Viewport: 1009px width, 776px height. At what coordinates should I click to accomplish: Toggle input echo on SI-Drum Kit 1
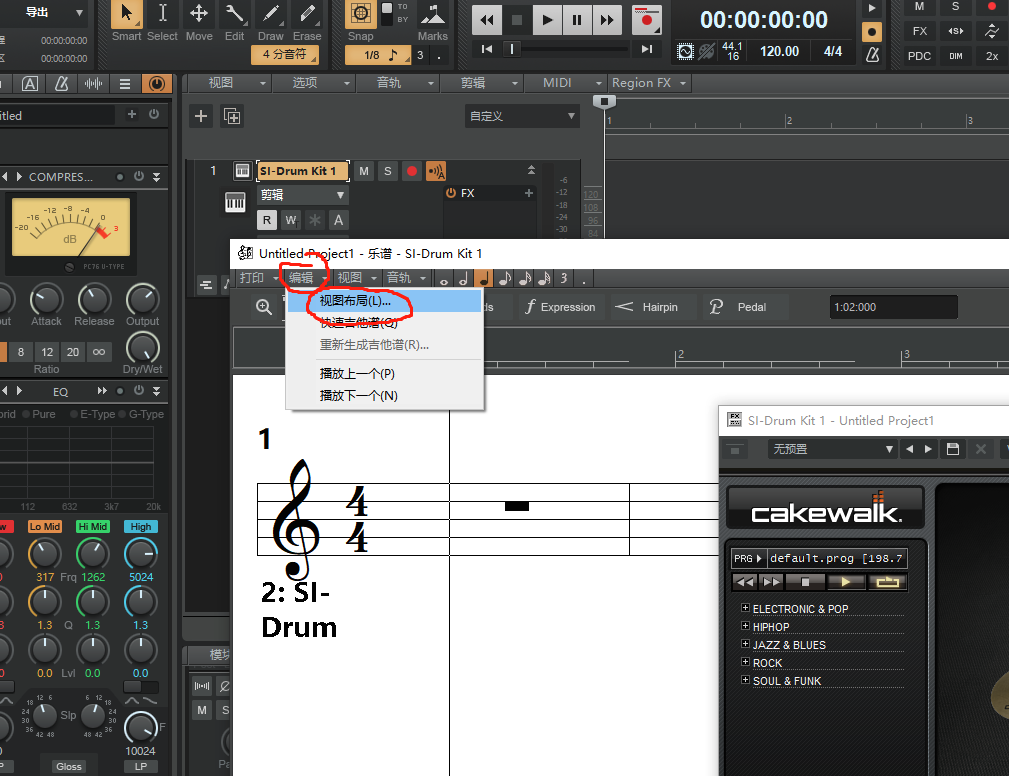click(x=436, y=171)
